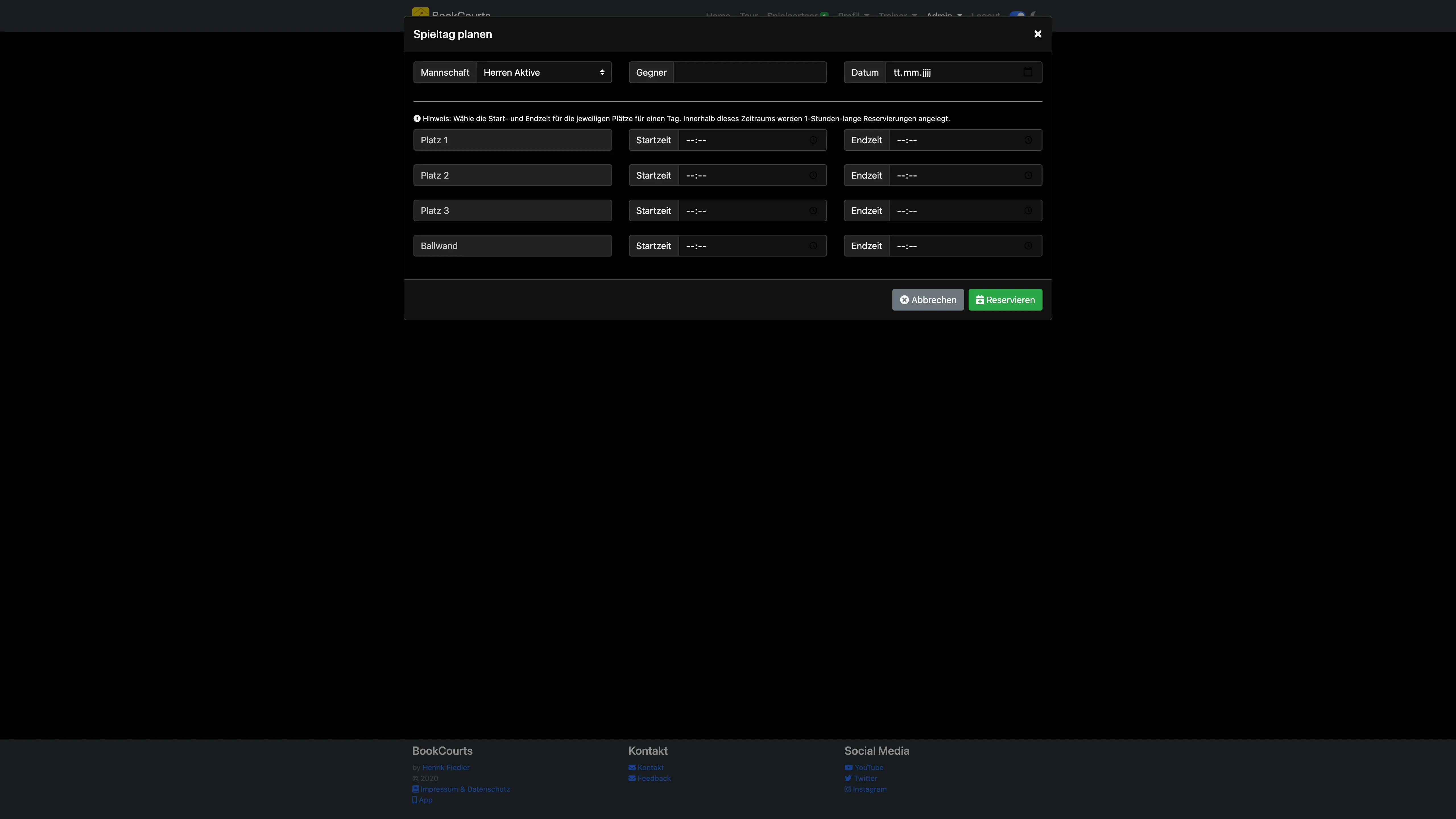
Task: Click the Gegner label
Action: (x=651, y=72)
